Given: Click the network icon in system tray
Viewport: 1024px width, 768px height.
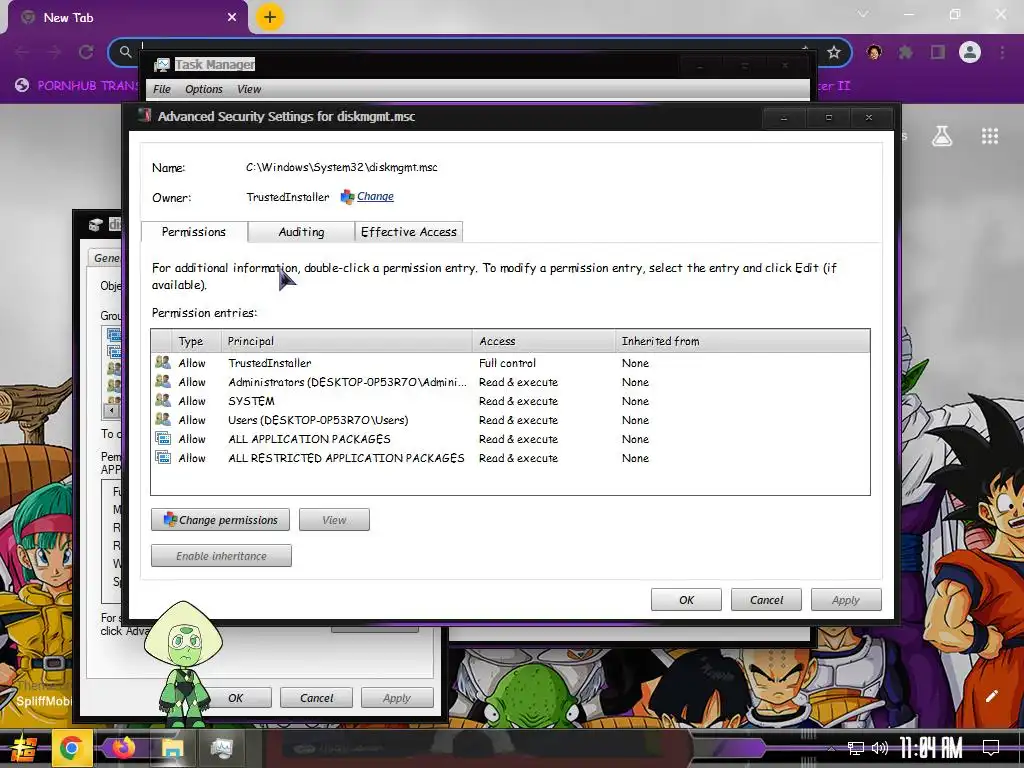Looking at the screenshot, I should (856, 748).
